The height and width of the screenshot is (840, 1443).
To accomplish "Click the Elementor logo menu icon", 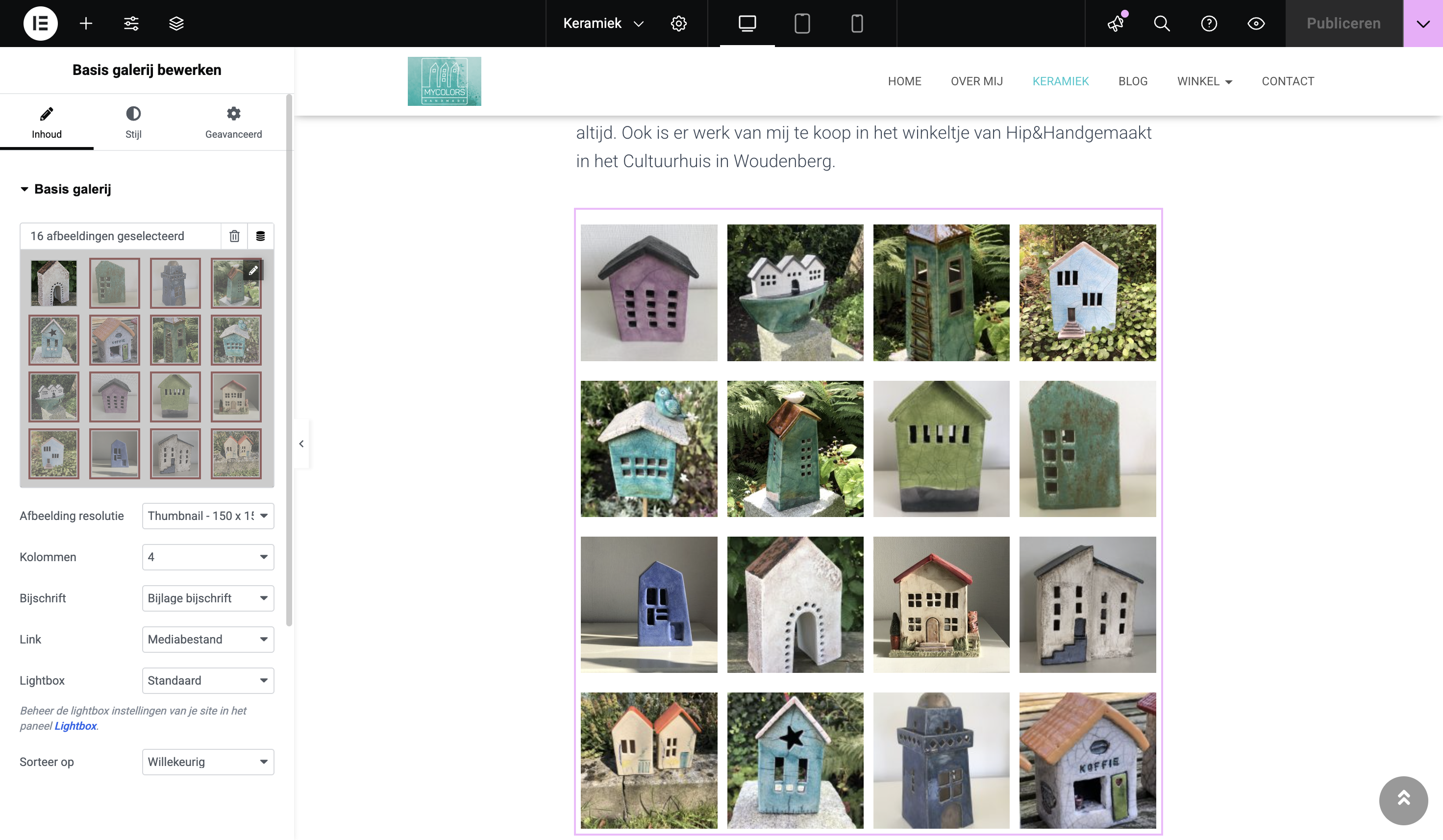I will [x=40, y=24].
